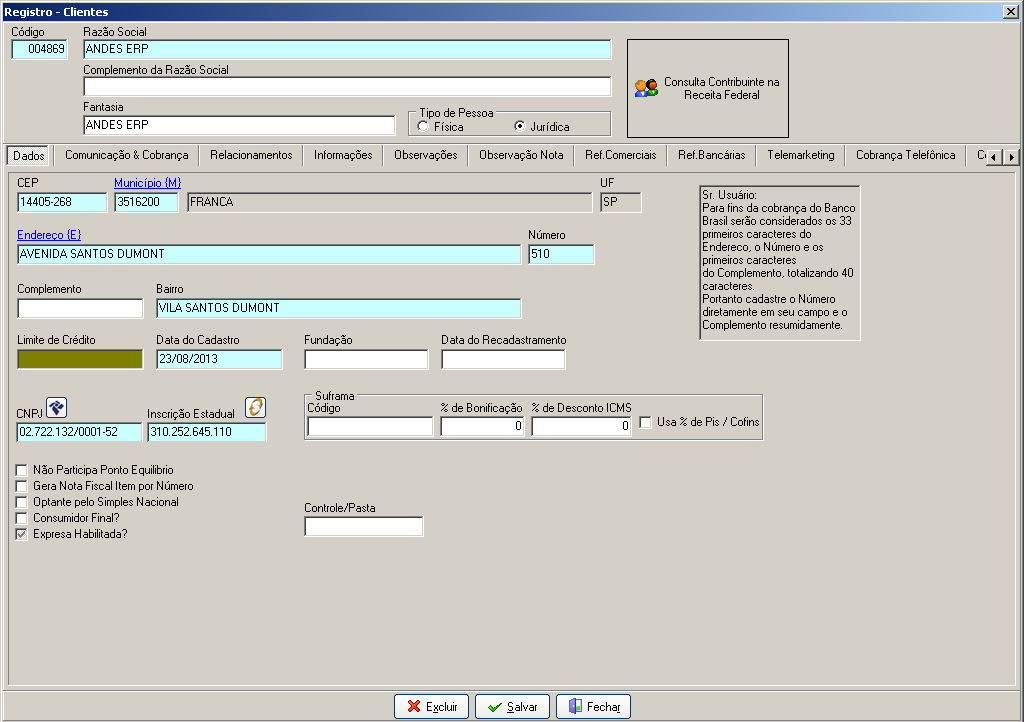Image resolution: width=1025 pixels, height=722 pixels.
Task: Click the município code field 3516200
Action: (x=146, y=202)
